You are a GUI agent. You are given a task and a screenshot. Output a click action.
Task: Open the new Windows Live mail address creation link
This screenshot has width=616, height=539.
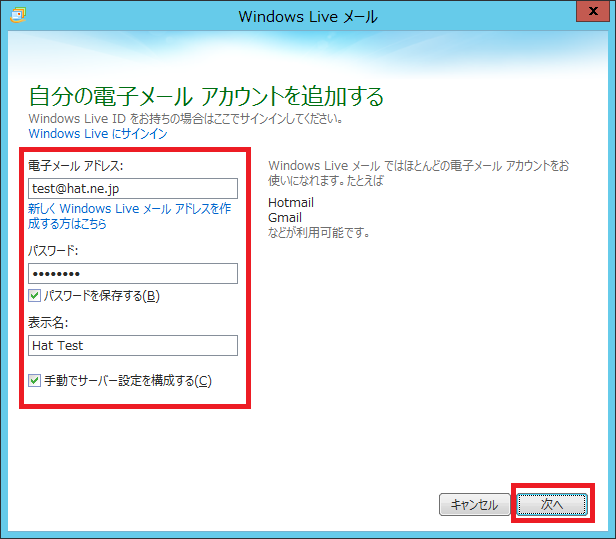[x=129, y=216]
